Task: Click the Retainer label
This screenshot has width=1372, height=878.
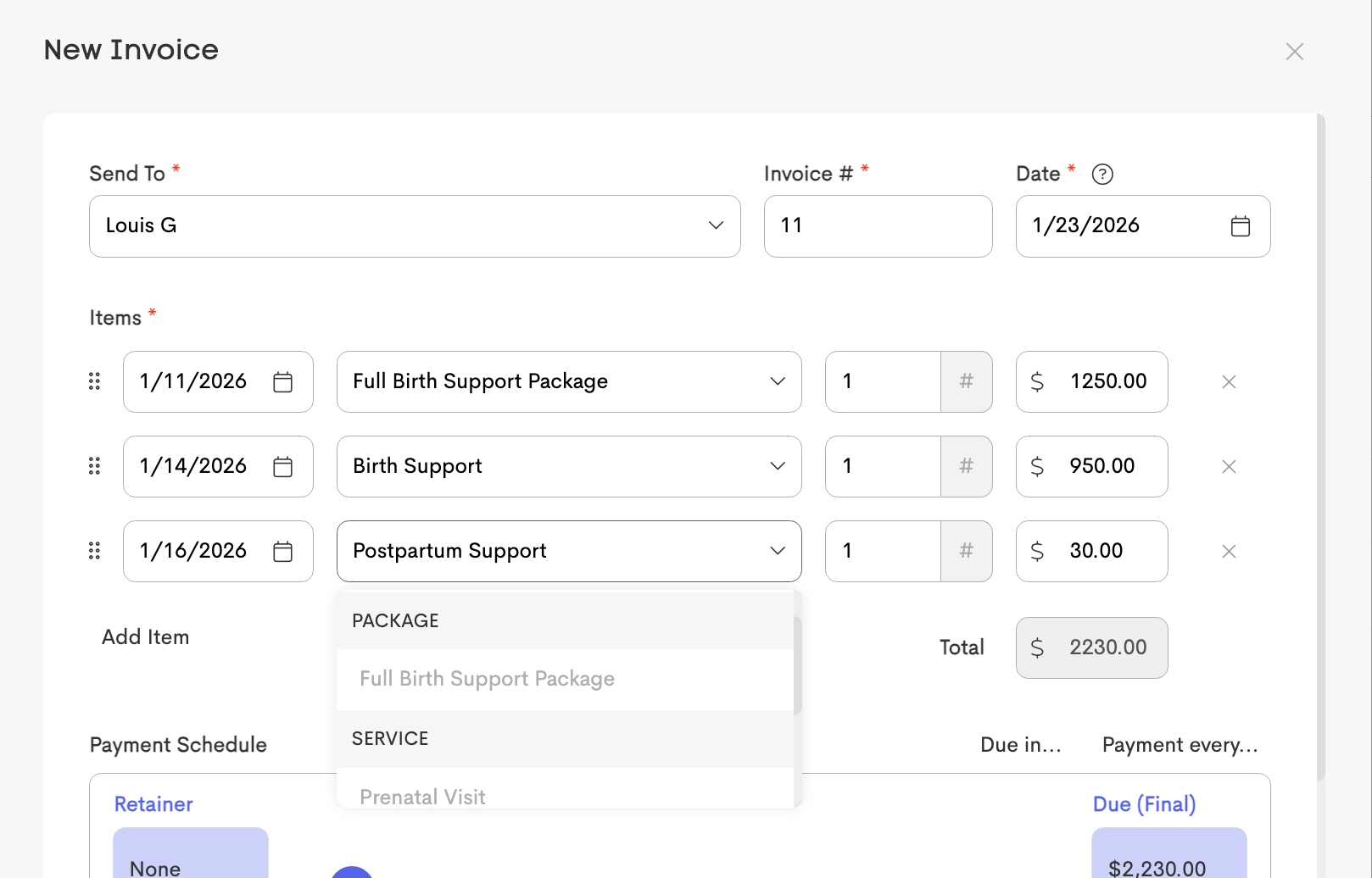Action: pos(153,804)
